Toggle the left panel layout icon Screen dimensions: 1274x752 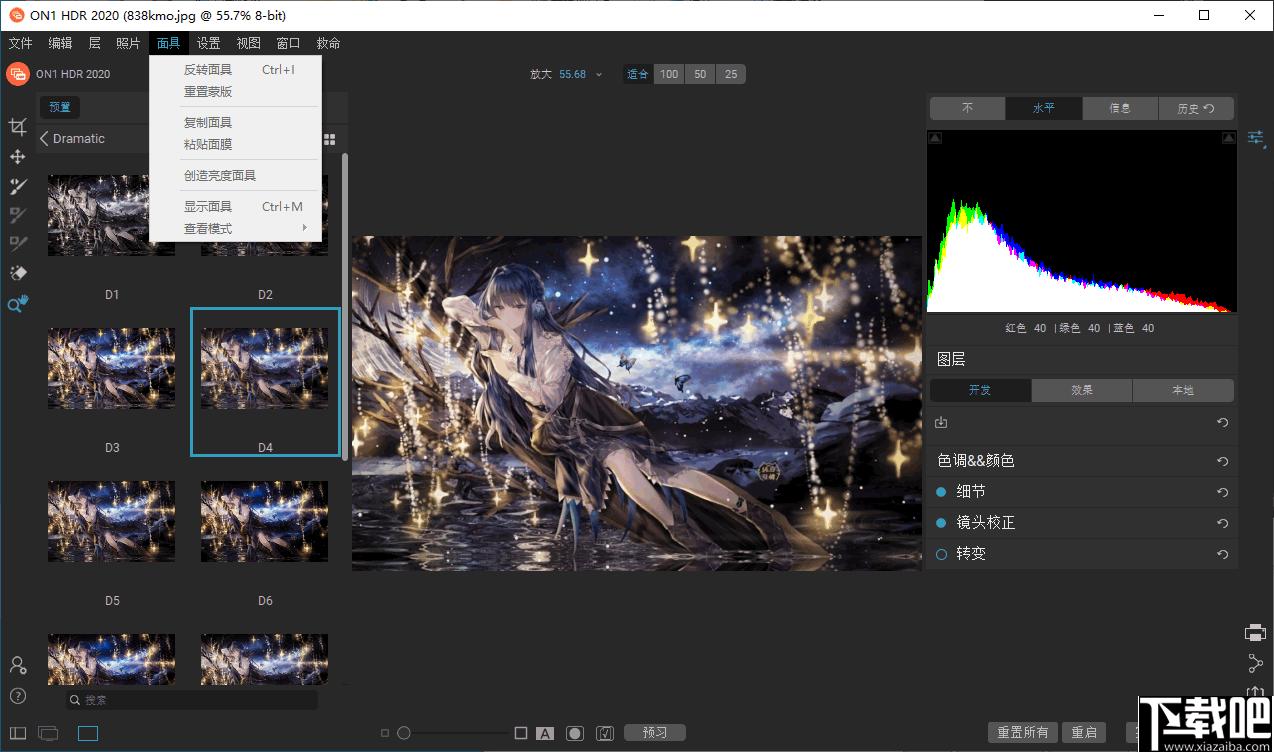coord(17,734)
